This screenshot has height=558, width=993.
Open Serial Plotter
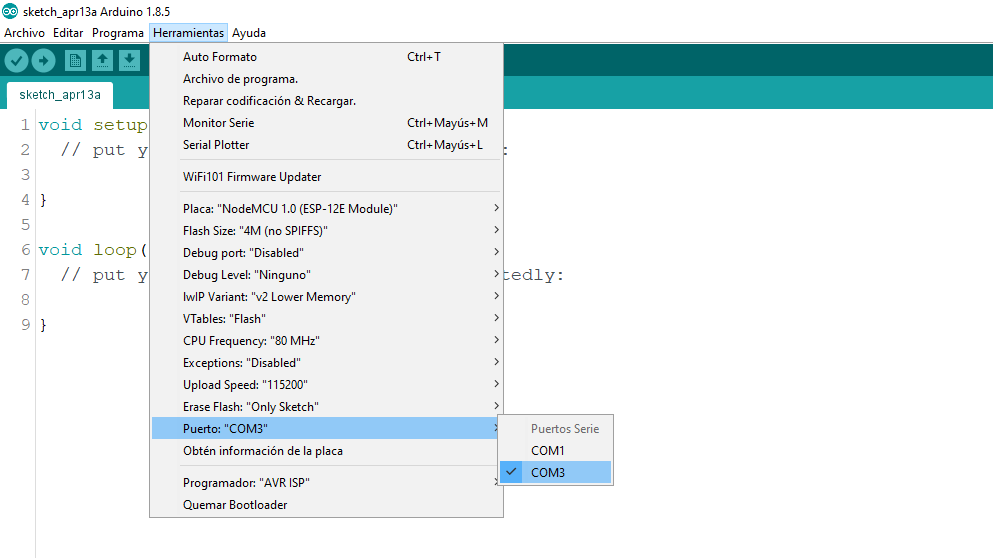(x=326, y=144)
